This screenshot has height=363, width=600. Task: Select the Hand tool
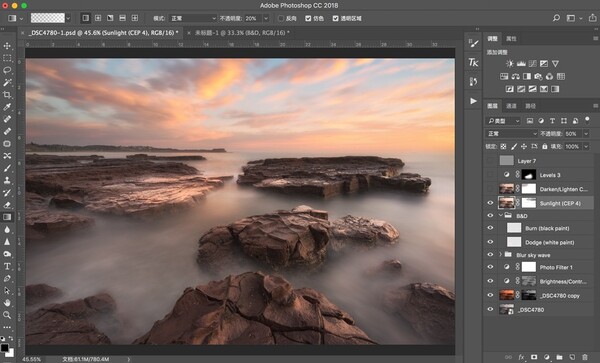tap(7, 303)
